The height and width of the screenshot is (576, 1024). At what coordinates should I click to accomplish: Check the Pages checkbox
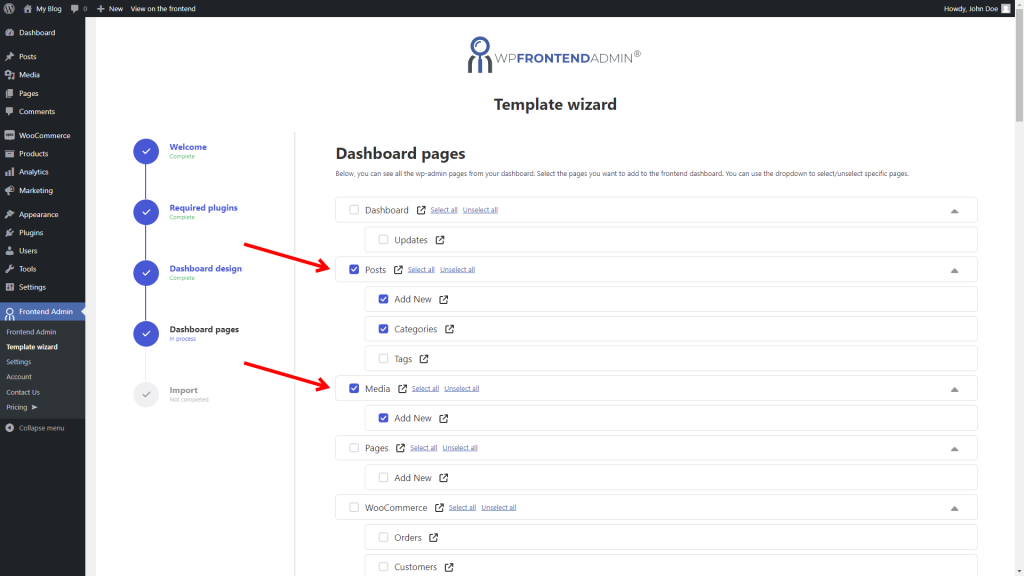coord(354,448)
